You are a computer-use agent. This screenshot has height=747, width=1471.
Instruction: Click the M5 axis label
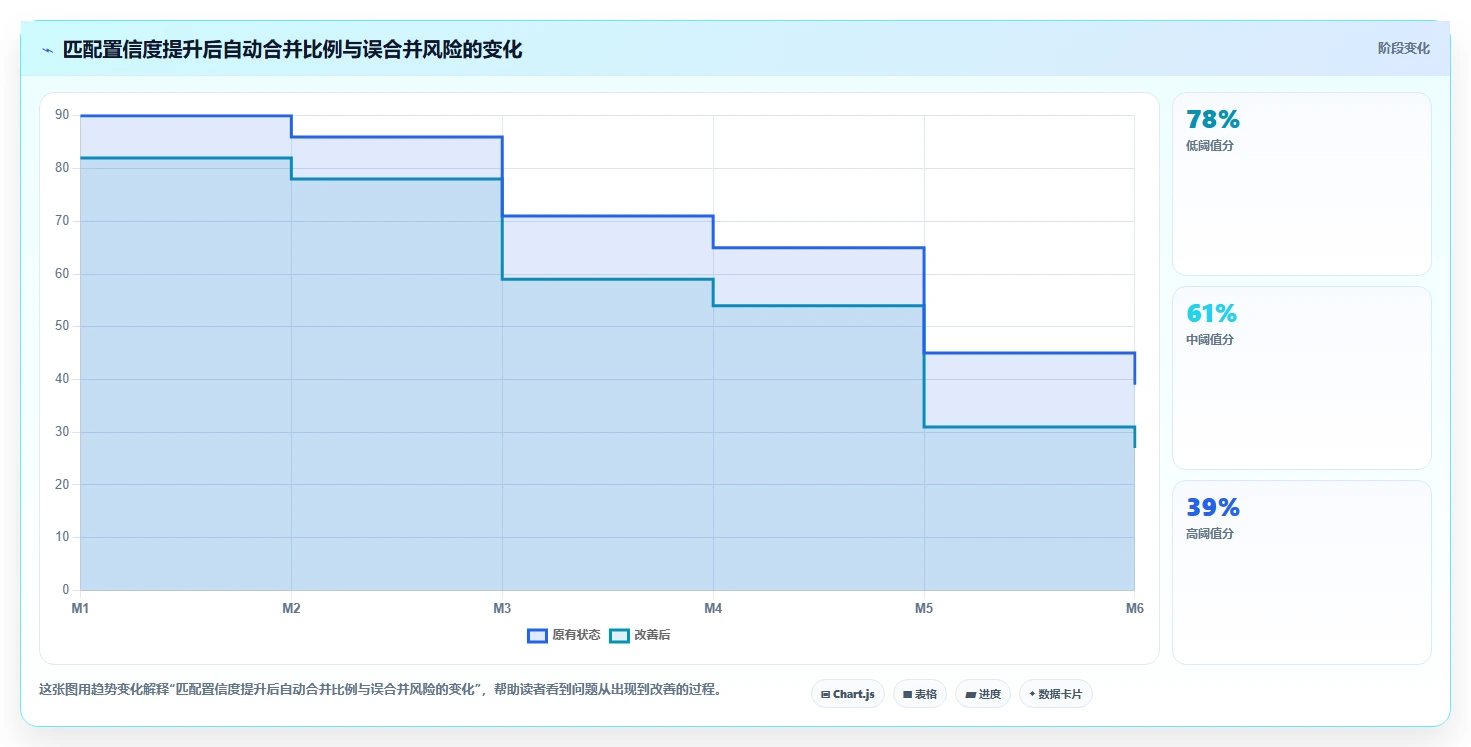[924, 608]
